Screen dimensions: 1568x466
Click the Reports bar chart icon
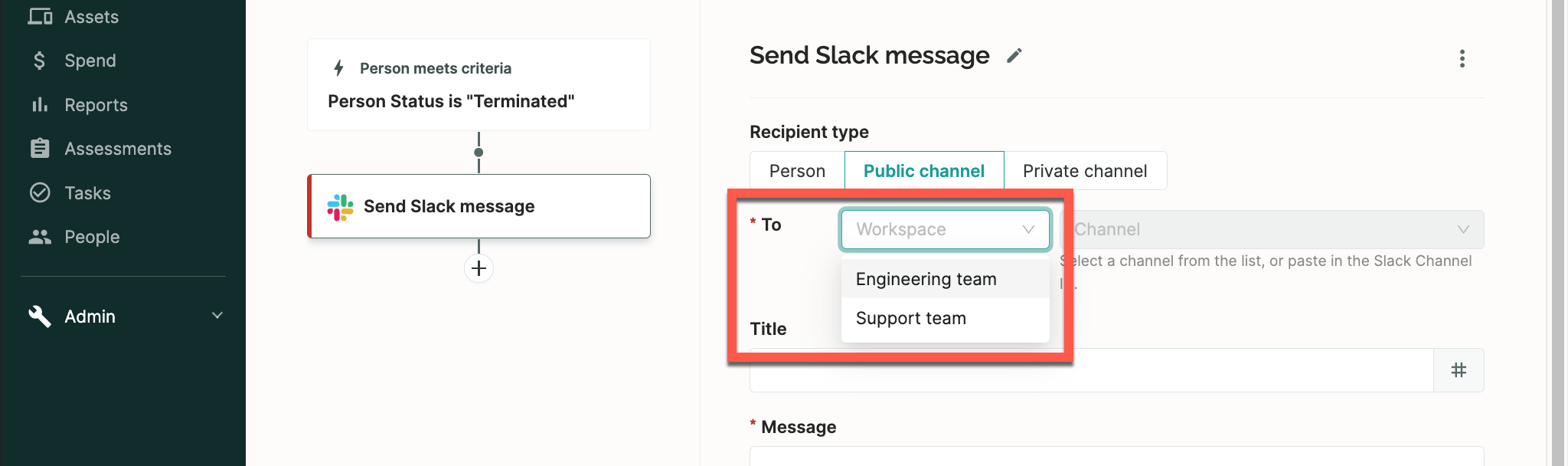40,104
